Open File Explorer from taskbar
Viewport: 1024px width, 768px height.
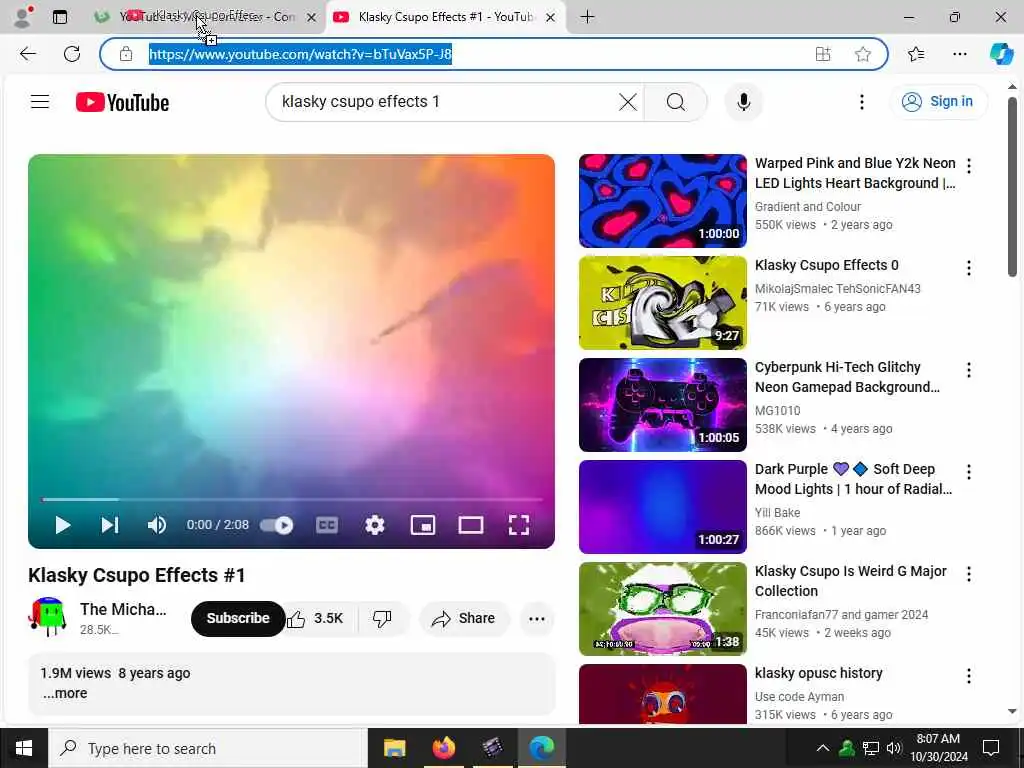(x=394, y=748)
